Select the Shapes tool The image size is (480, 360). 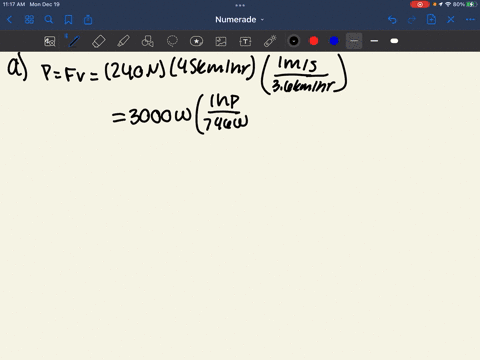click(148, 41)
